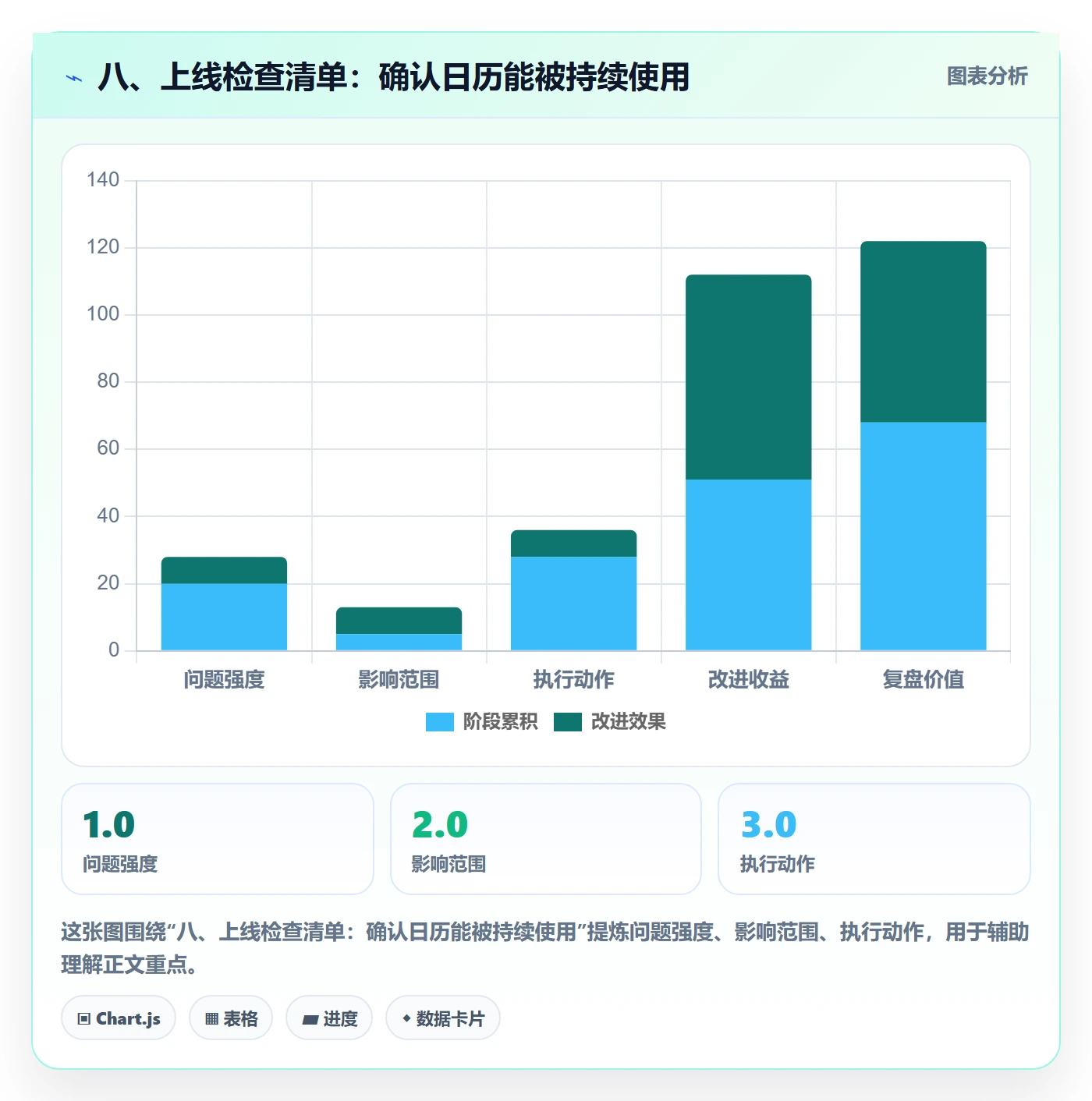Click the diamond icon in the 数据卡片 chip

(406, 1018)
